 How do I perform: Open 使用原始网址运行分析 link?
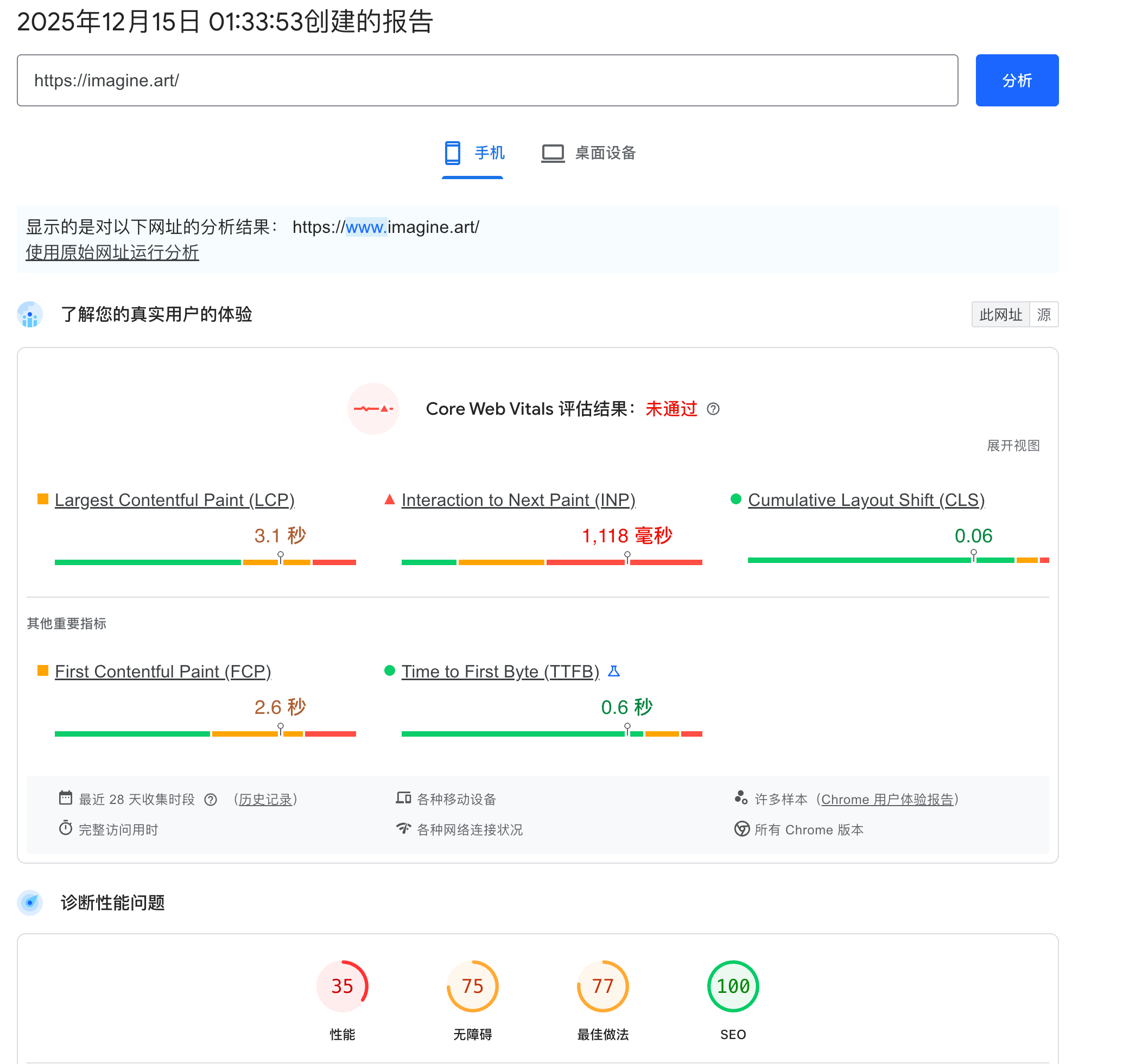[x=112, y=252]
